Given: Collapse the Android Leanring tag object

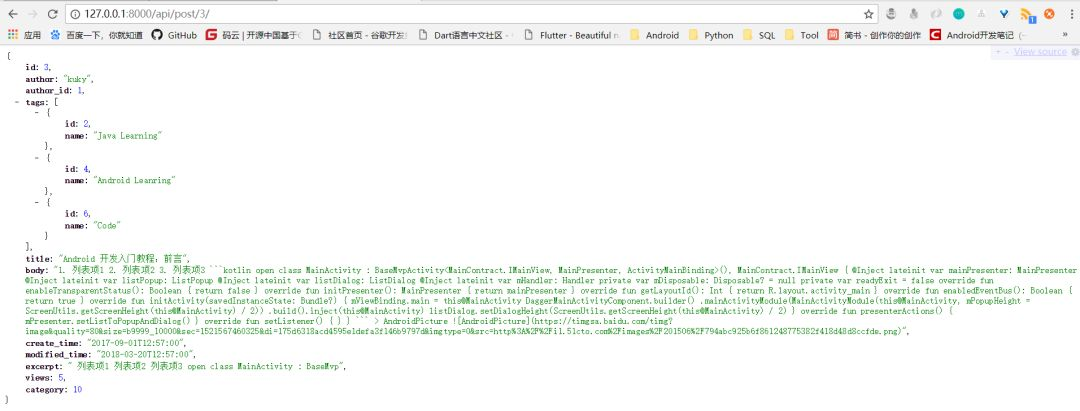Looking at the screenshot, I should pyautogui.click(x=36, y=158).
